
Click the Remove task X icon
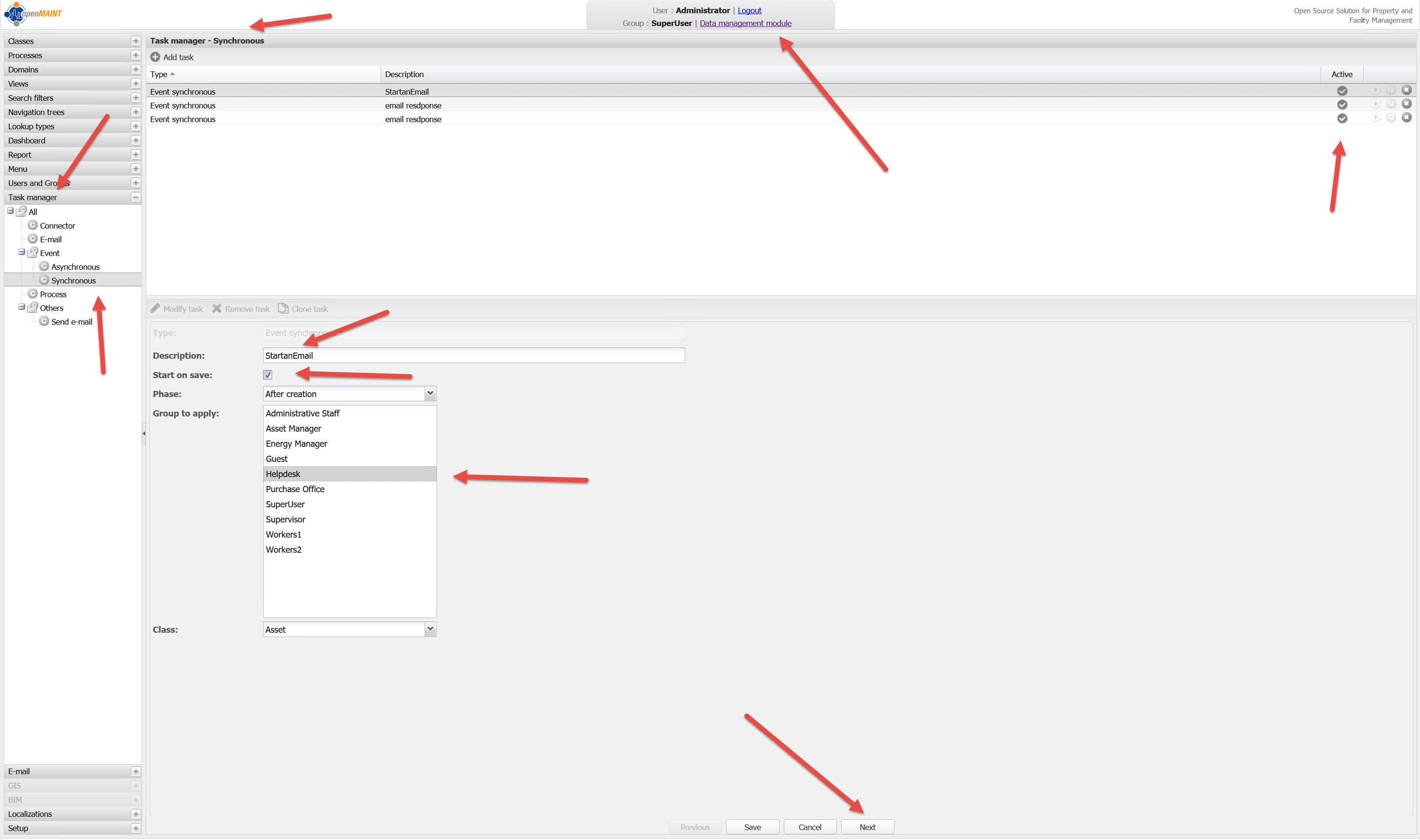click(x=217, y=309)
